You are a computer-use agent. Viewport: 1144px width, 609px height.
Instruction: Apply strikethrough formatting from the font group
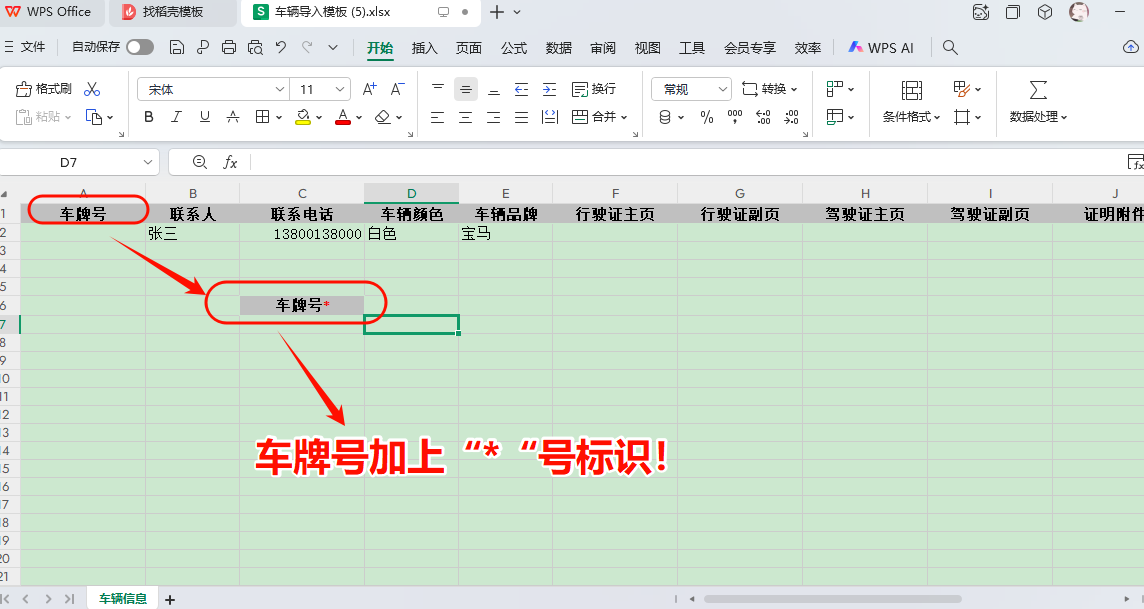(232, 117)
